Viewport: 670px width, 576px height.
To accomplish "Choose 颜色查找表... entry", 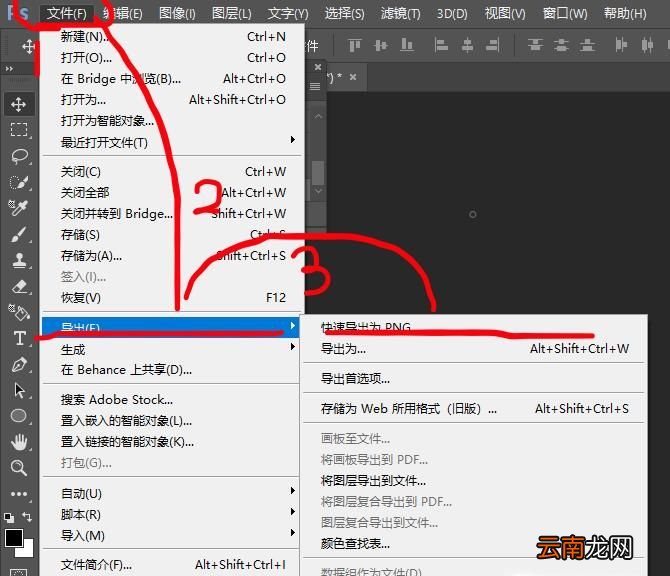I will coord(474,544).
